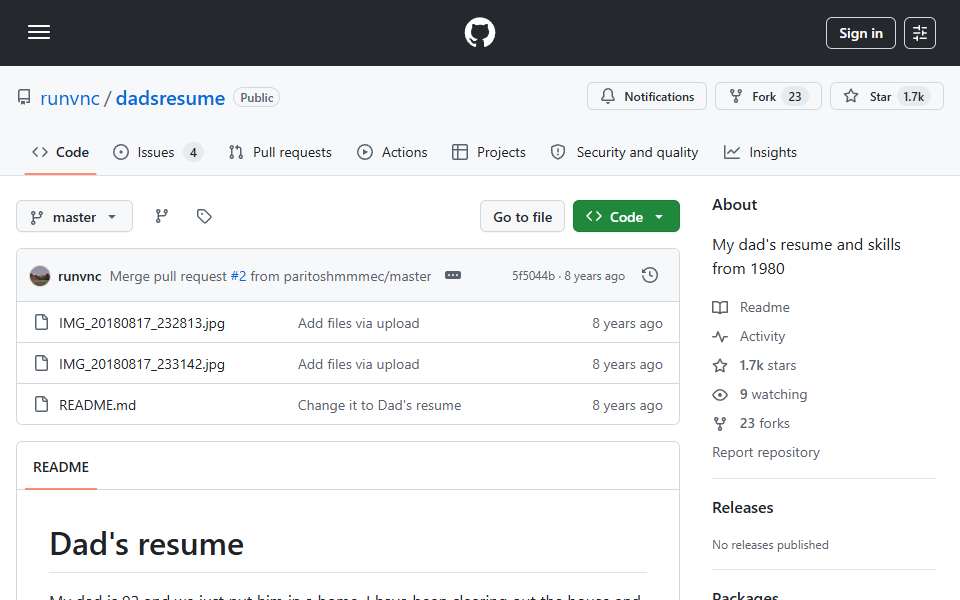
Task: Click Go to file button
Action: coord(522,217)
